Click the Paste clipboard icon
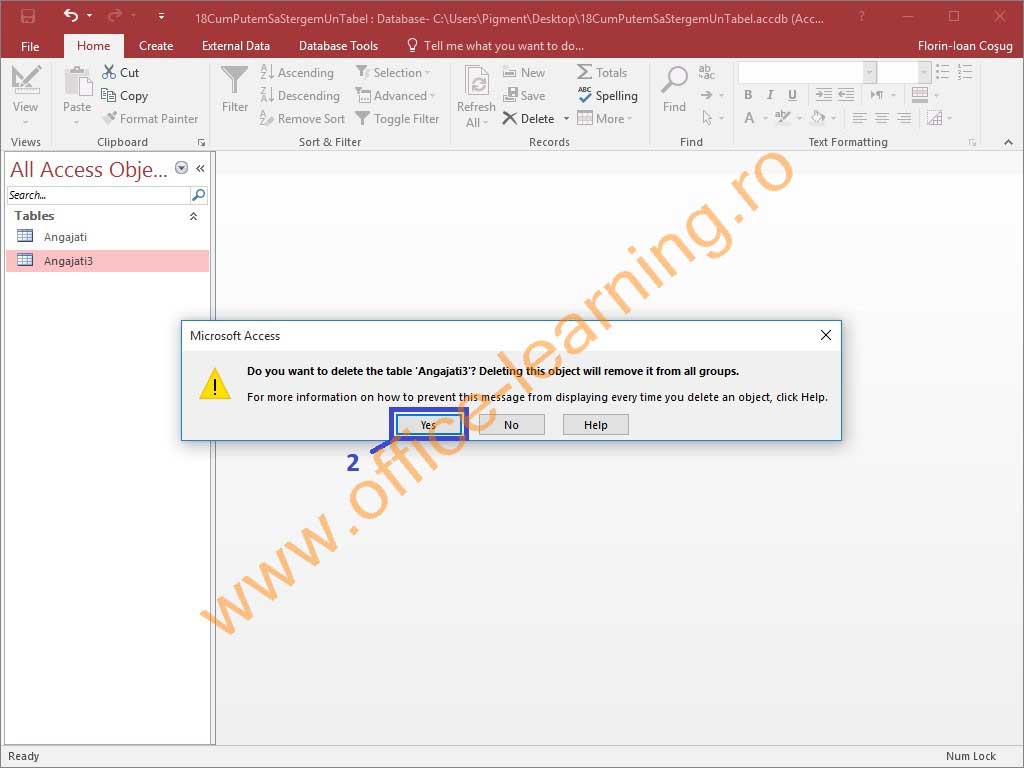The image size is (1024, 768). 78,82
